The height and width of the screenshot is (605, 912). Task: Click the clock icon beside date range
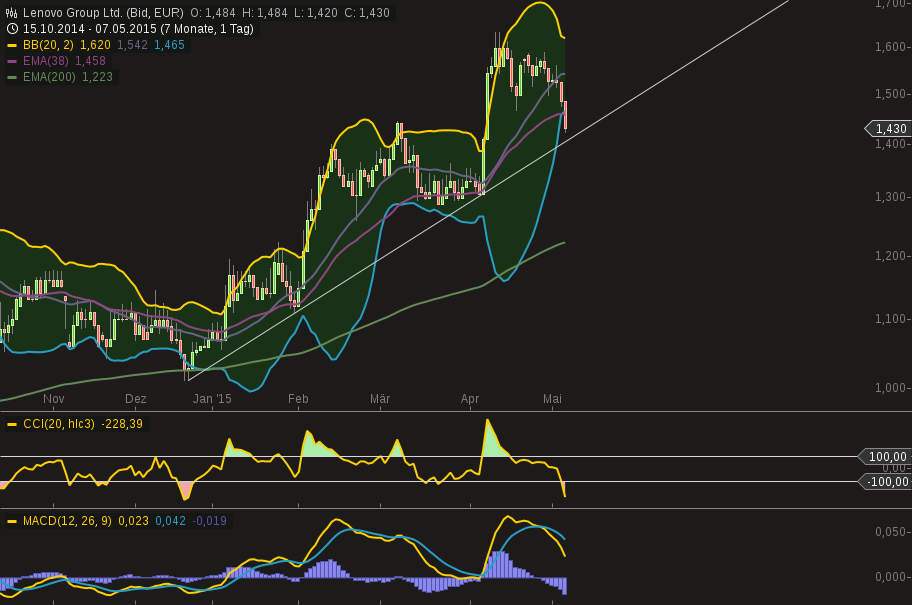(12, 29)
